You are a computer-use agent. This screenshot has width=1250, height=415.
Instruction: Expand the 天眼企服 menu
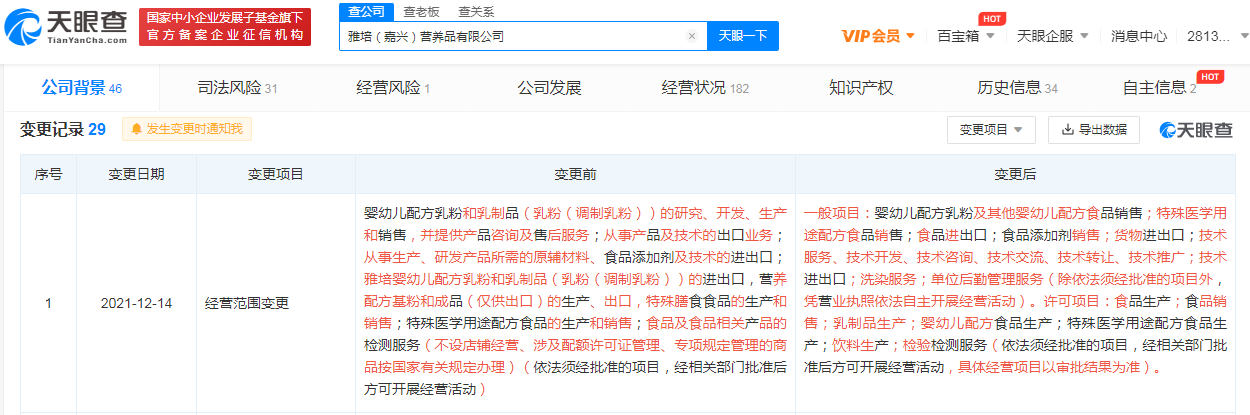click(x=1052, y=36)
